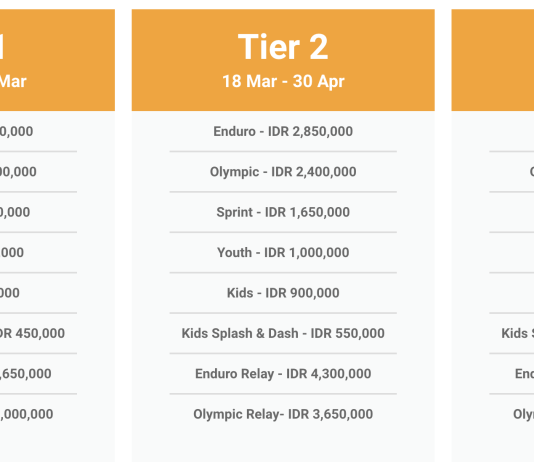The height and width of the screenshot is (462, 534).
Task: Select cut-off Kids S row in right column
Action: coord(517,333)
